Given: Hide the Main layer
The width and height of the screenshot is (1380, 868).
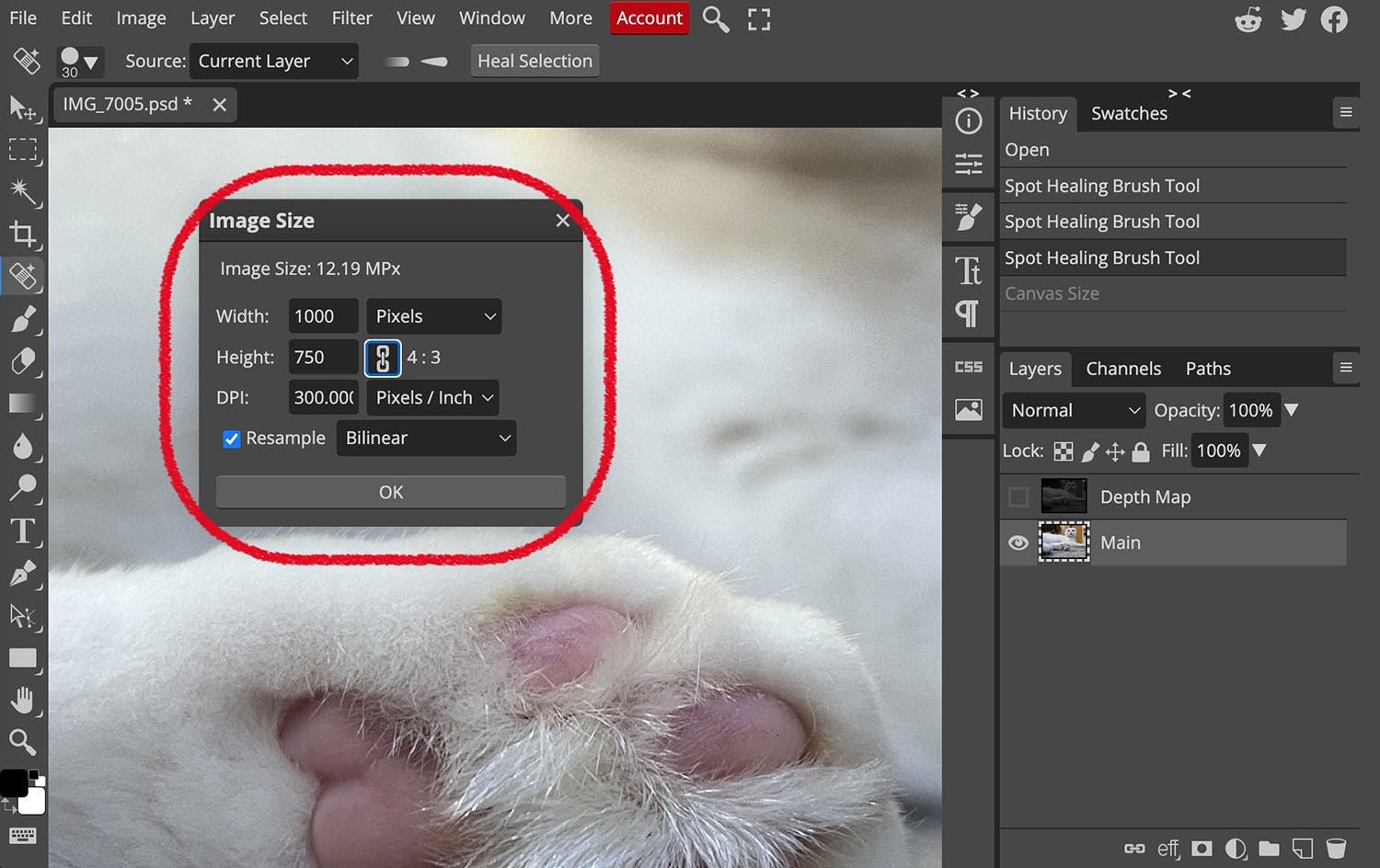Looking at the screenshot, I should coord(1018,542).
